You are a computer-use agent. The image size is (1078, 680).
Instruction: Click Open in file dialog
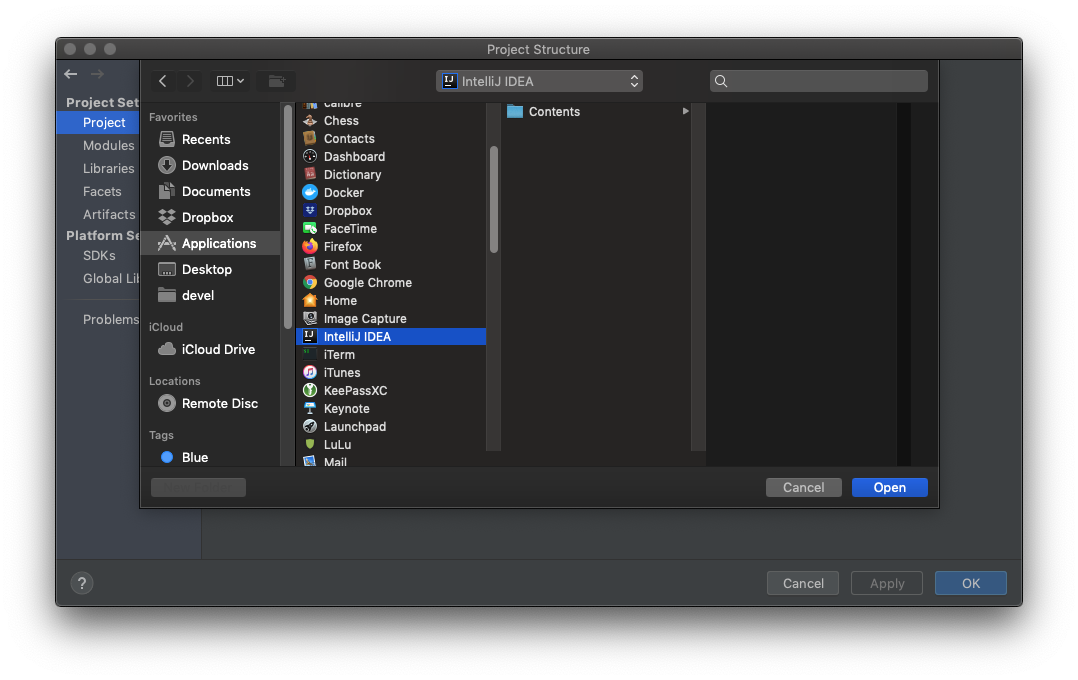pyautogui.click(x=890, y=487)
